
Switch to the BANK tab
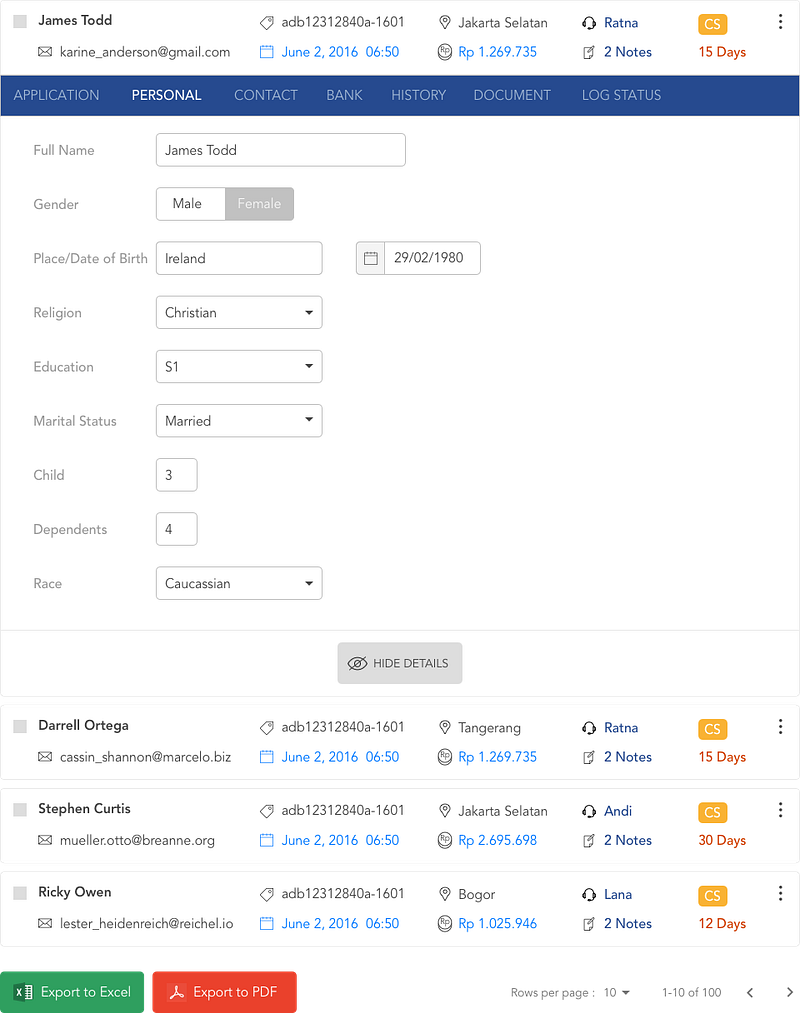pos(344,95)
